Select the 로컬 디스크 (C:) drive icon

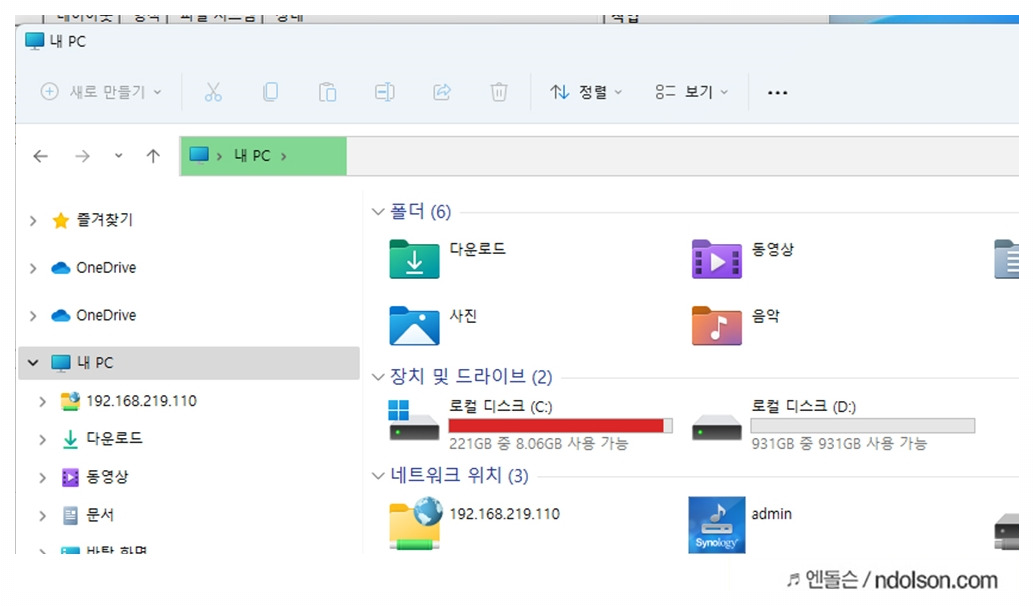coord(413,421)
